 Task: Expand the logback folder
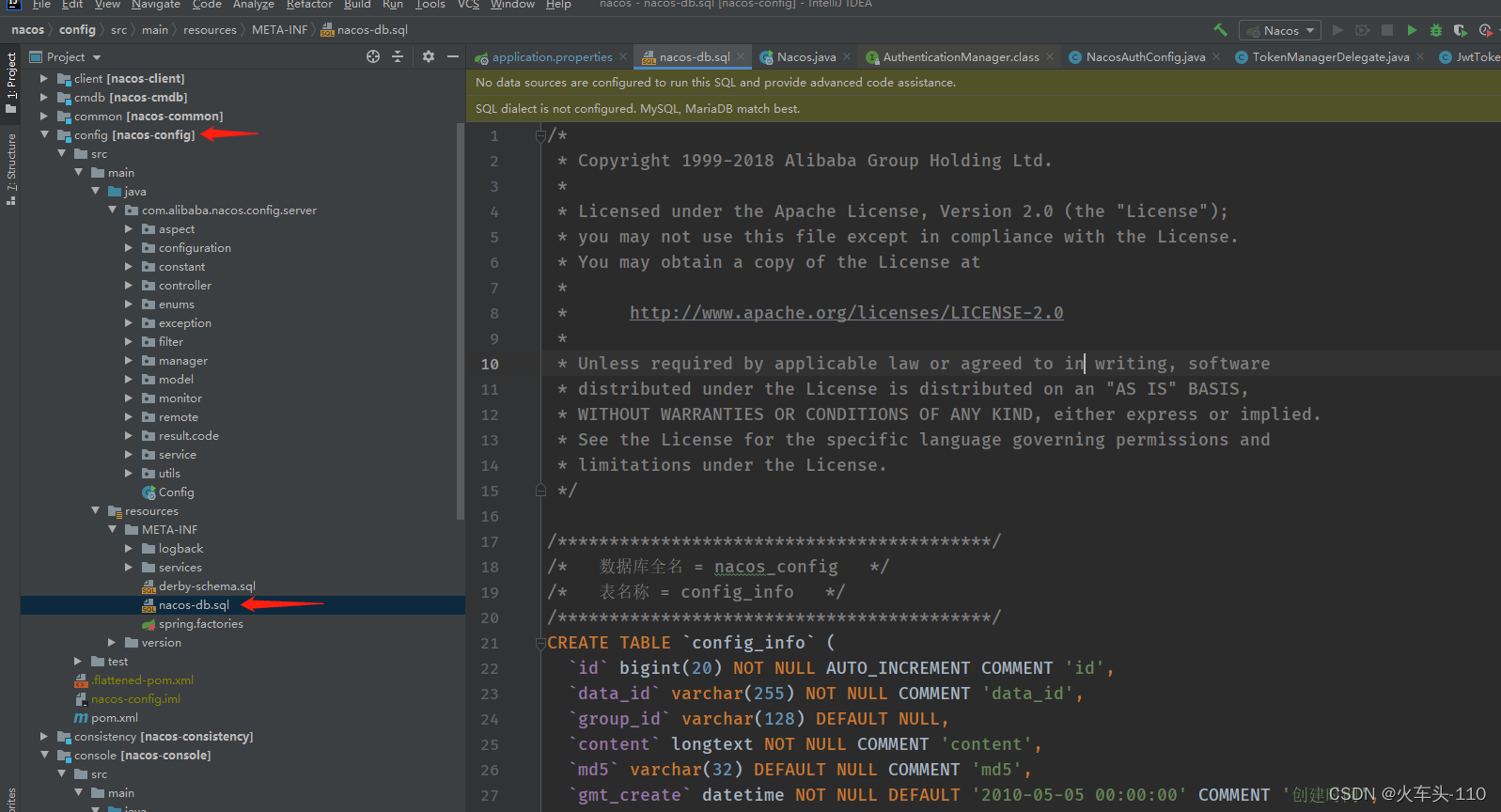[129, 549]
